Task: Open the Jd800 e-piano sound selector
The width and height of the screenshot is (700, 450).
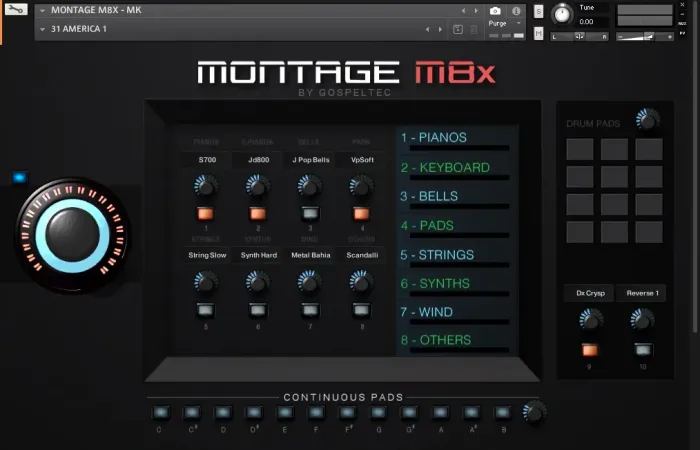Action: pyautogui.click(x=258, y=160)
